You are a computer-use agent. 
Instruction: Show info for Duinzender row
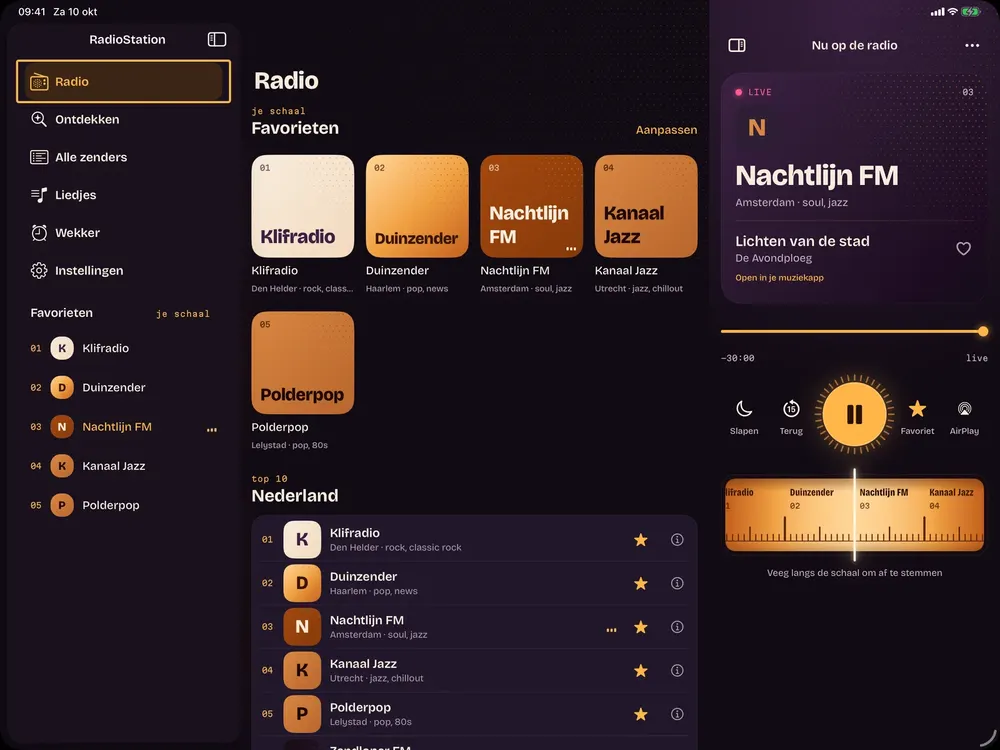tap(677, 583)
